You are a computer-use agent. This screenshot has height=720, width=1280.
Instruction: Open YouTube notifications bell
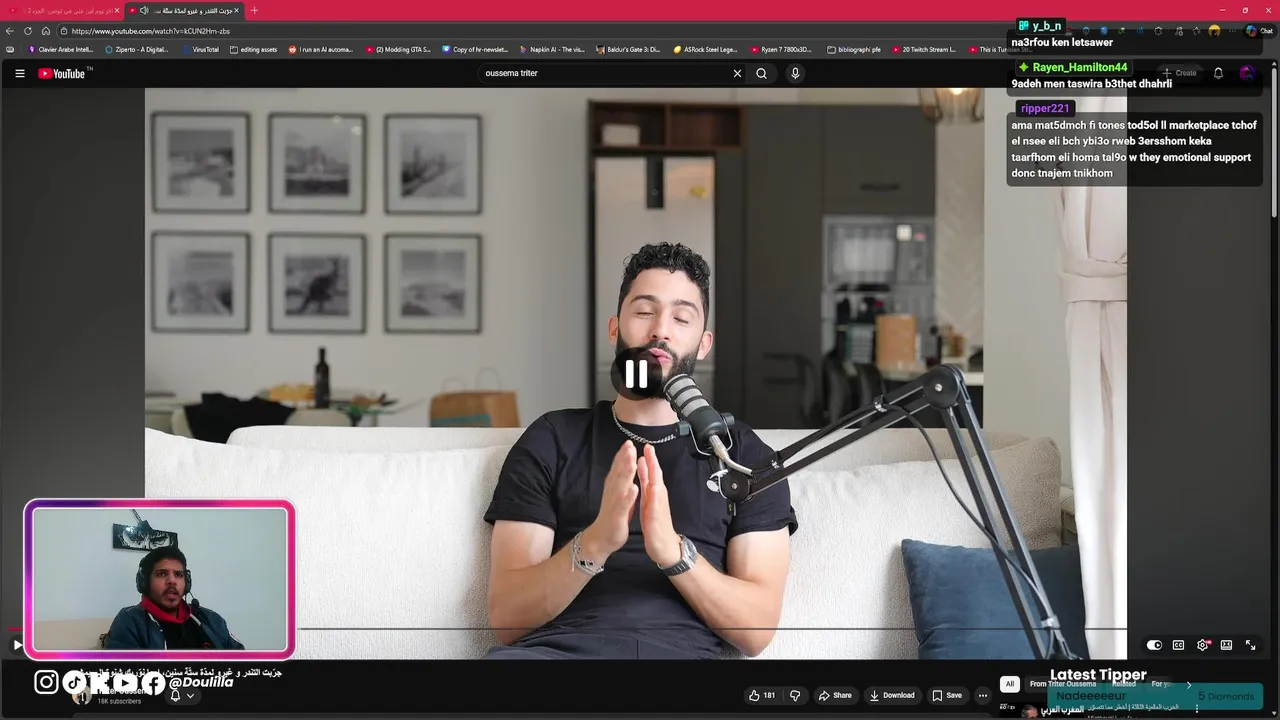(x=1218, y=73)
